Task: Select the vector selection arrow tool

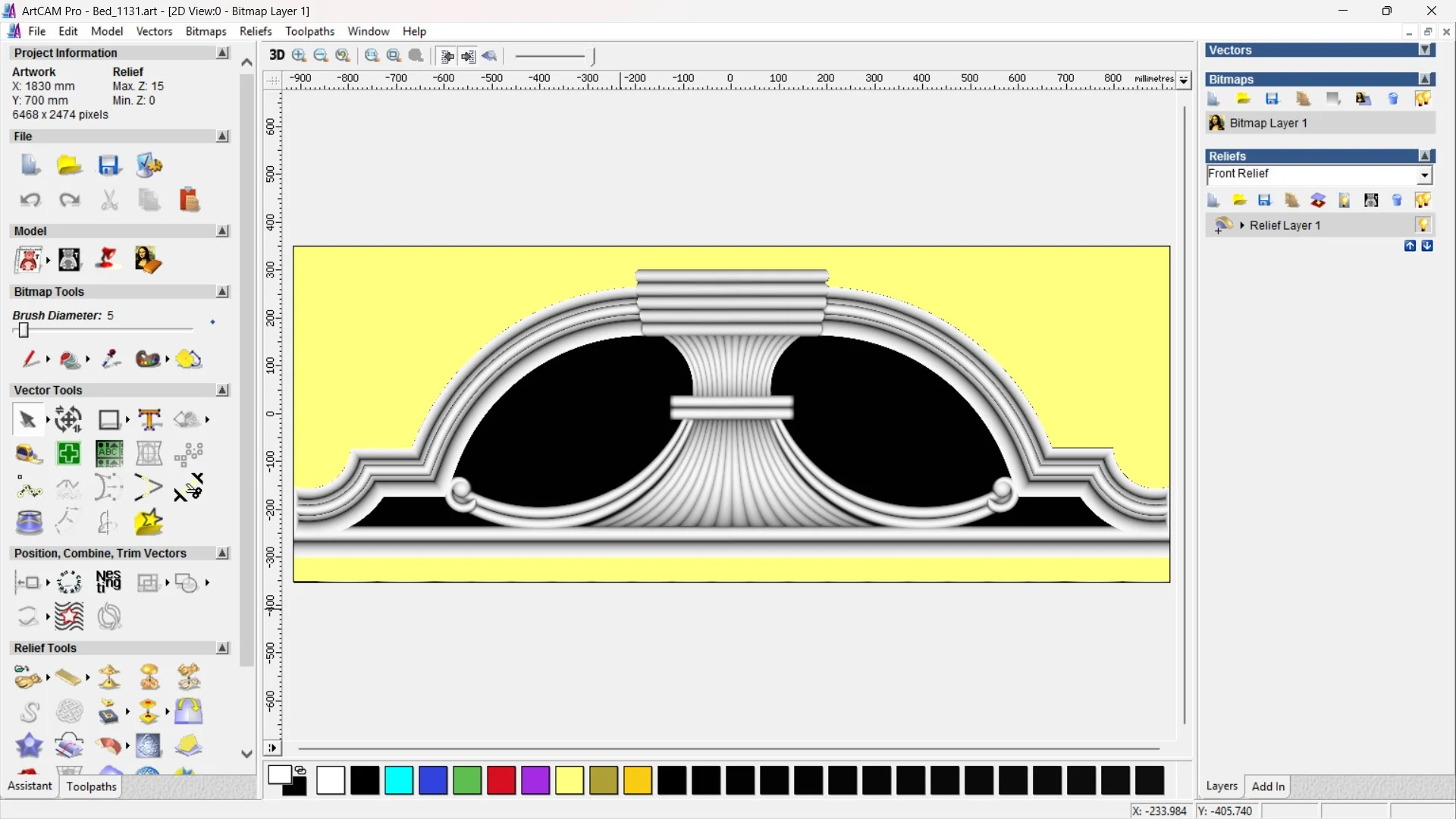Action: point(28,419)
